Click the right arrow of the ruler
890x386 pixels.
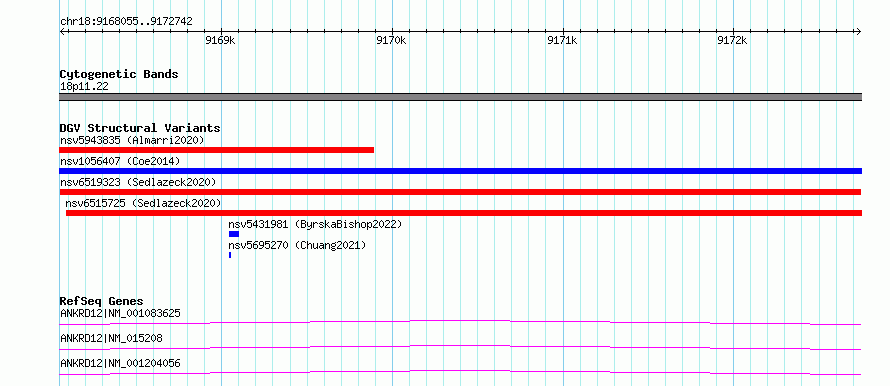[859, 31]
